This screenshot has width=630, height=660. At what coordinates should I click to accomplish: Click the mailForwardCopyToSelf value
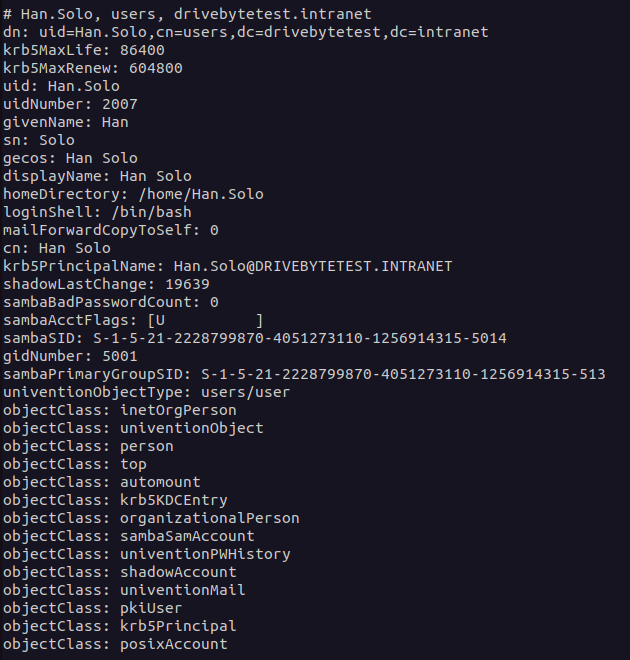214,230
